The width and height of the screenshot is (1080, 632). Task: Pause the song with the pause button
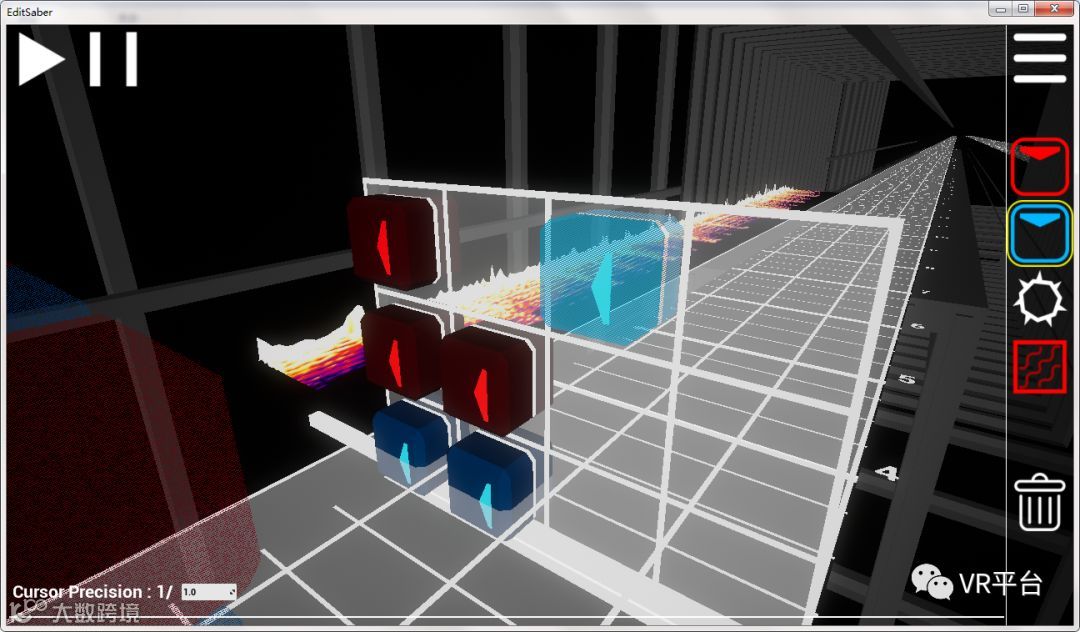[114, 60]
